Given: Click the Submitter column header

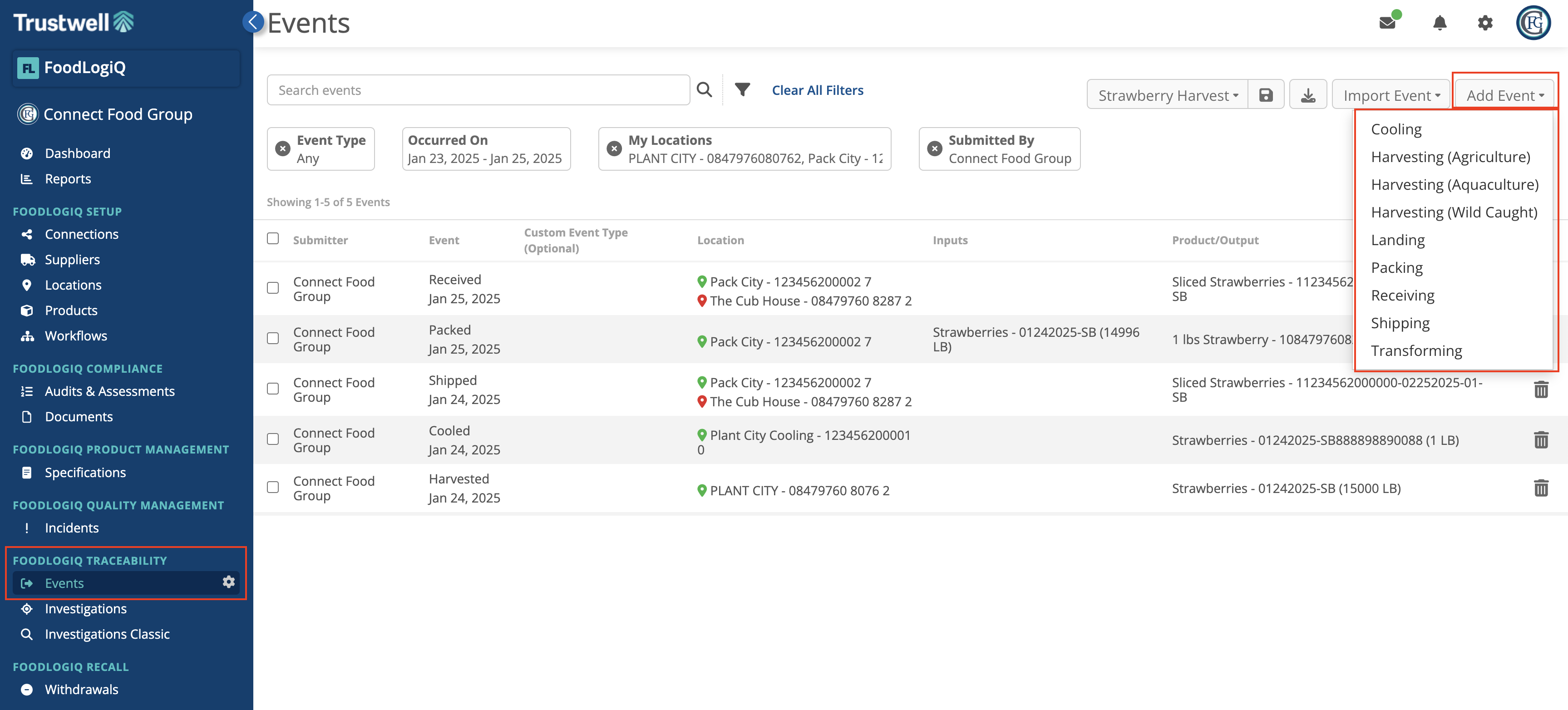Looking at the screenshot, I should (x=320, y=241).
